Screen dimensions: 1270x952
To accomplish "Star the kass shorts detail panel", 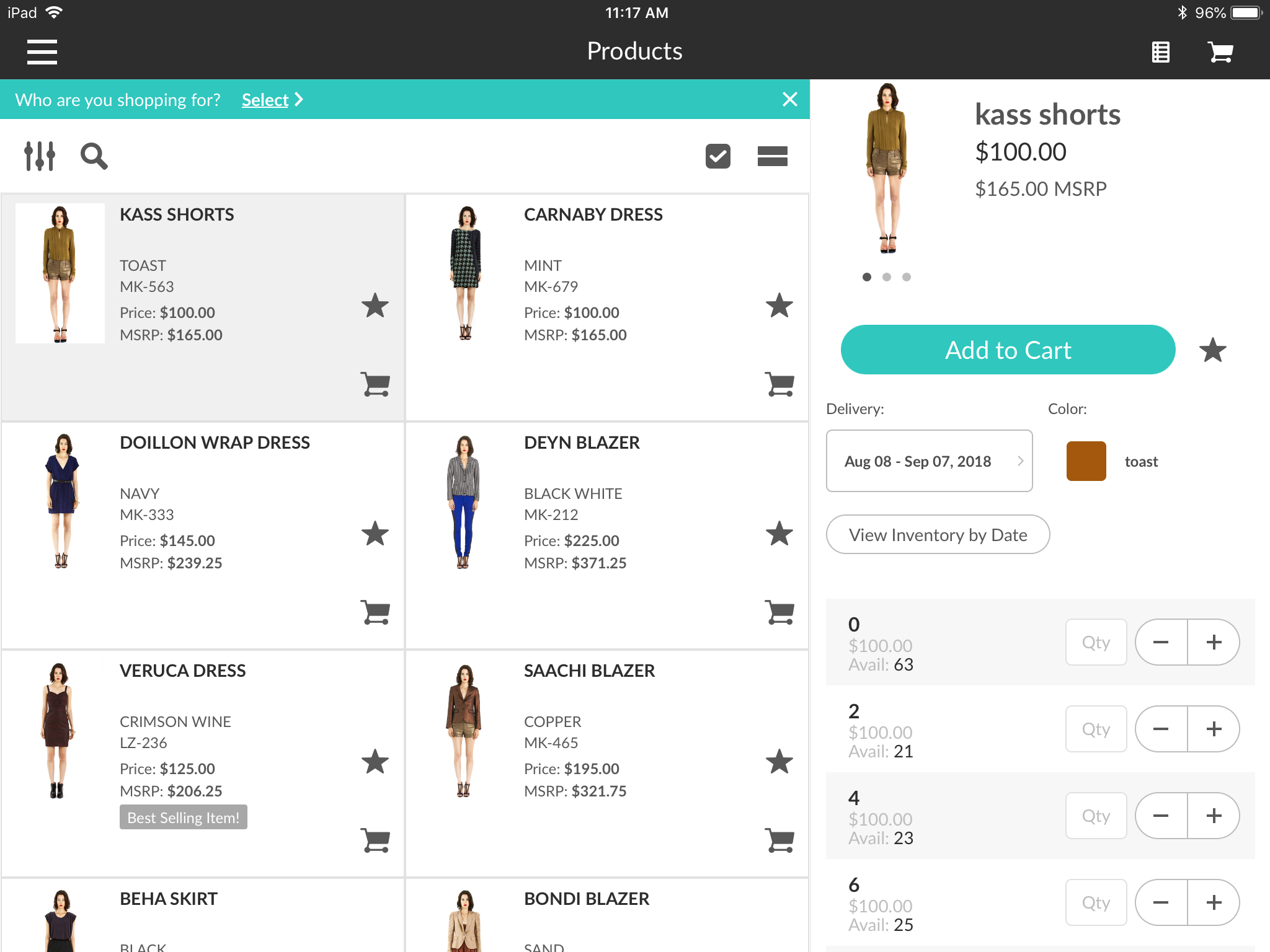I will pyautogui.click(x=1213, y=350).
